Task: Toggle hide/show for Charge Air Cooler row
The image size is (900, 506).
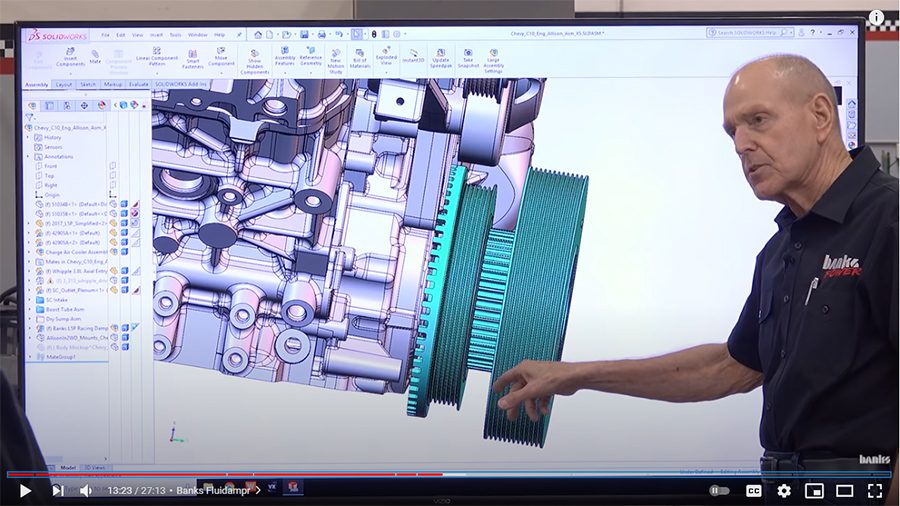Action: pyautogui.click(x=114, y=252)
